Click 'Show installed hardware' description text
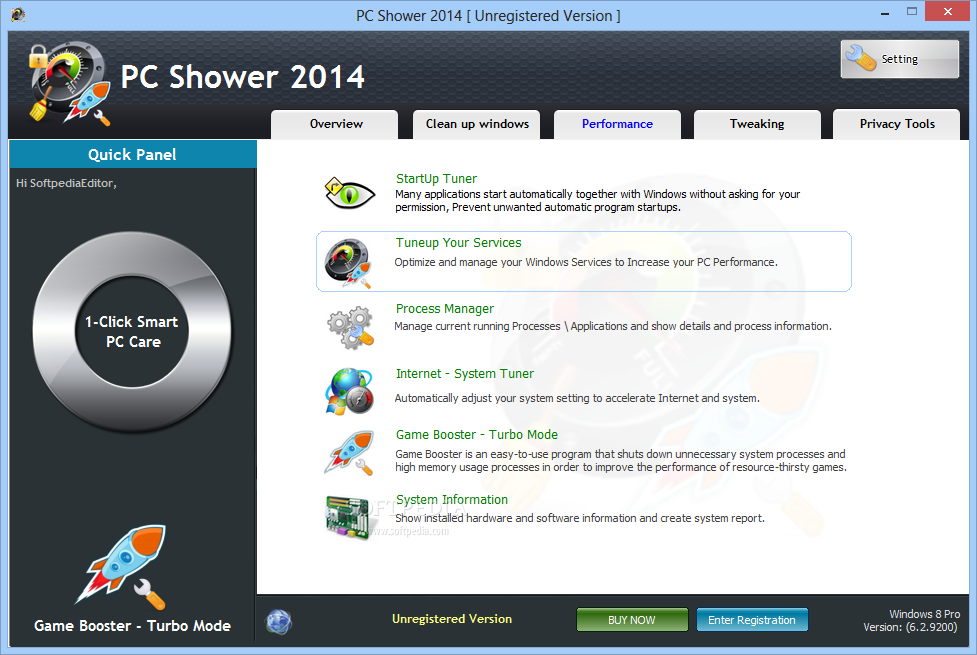This screenshot has width=977, height=655. click(x=579, y=519)
